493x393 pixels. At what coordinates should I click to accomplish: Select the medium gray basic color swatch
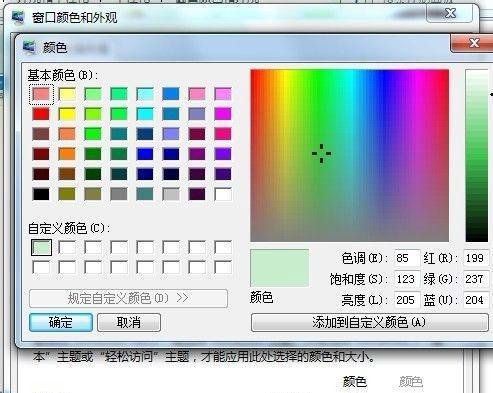(119, 194)
